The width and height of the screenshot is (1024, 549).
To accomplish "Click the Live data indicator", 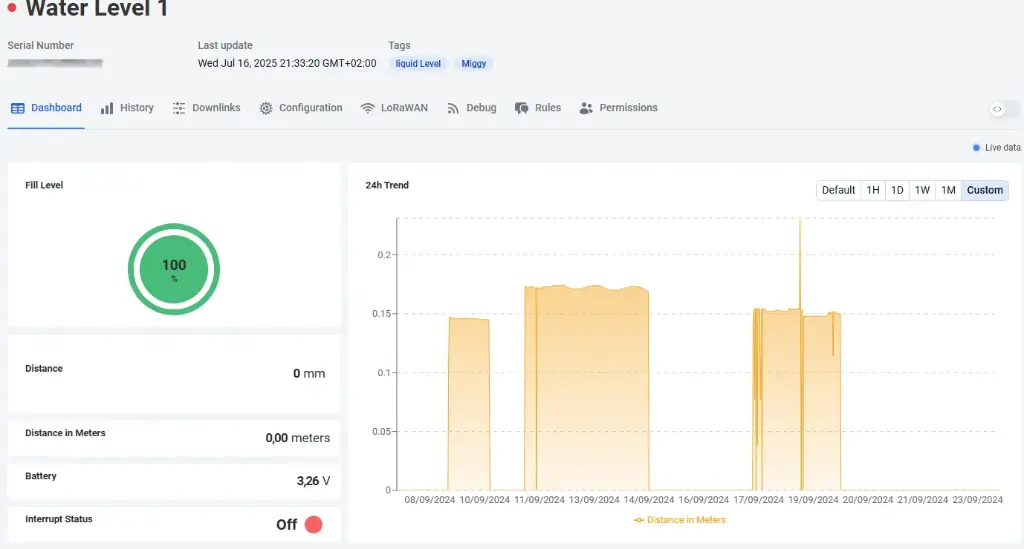I will tap(997, 148).
